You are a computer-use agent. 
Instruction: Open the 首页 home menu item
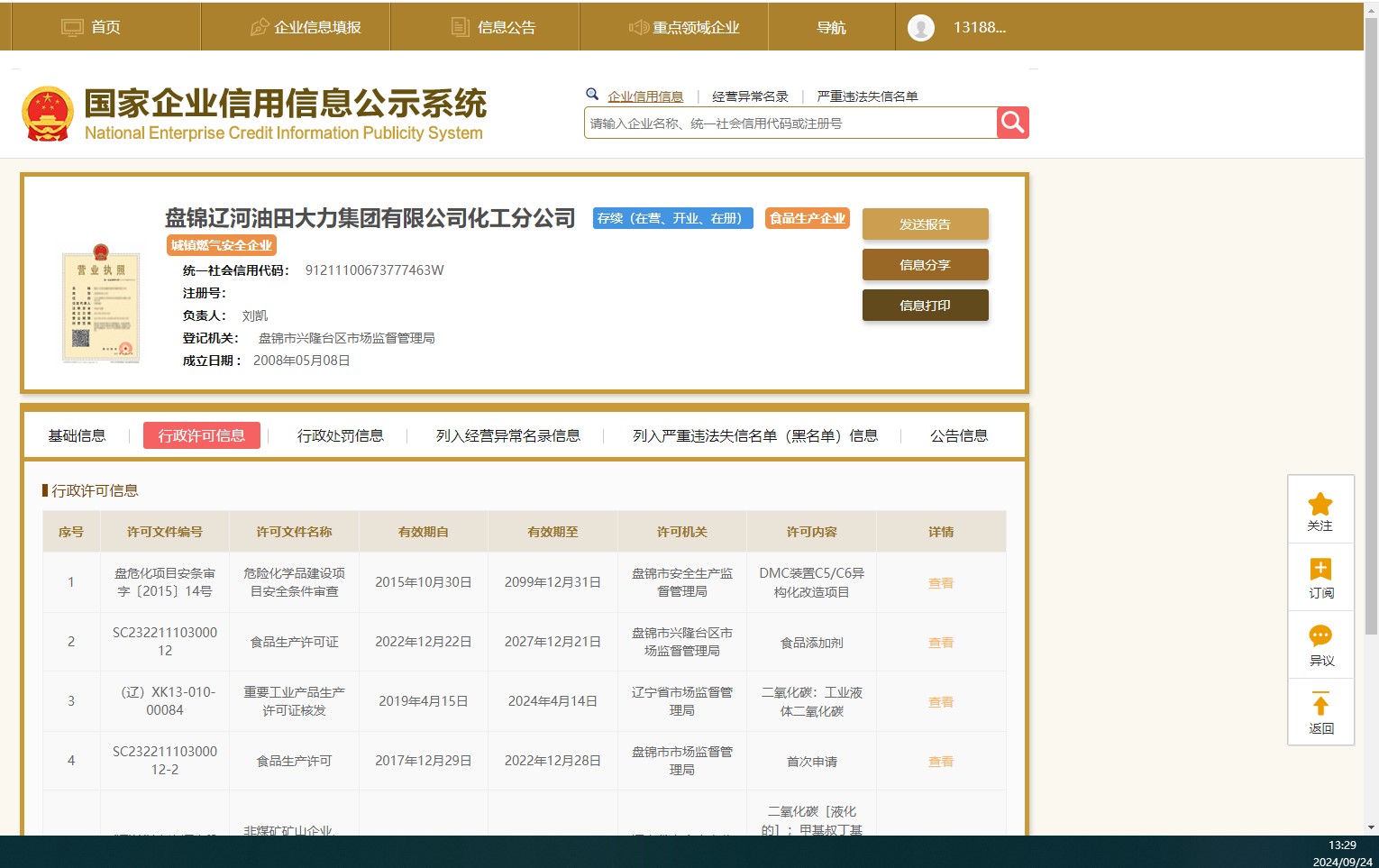tap(91, 27)
